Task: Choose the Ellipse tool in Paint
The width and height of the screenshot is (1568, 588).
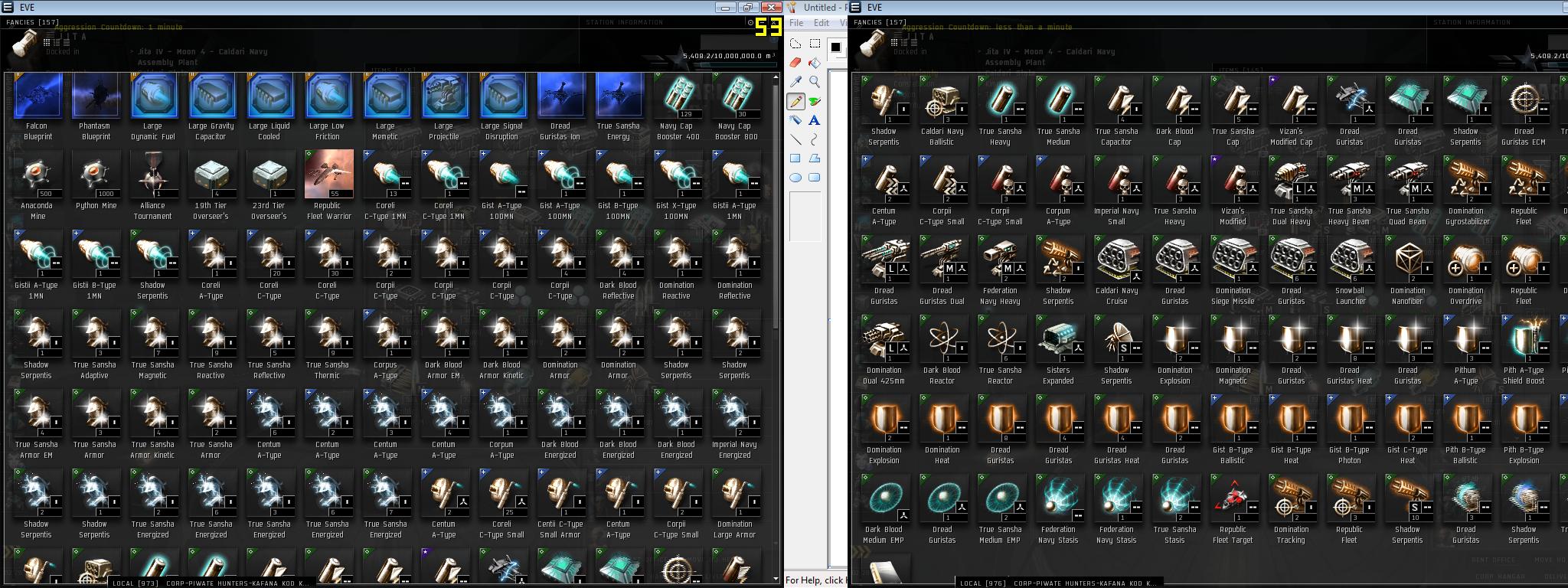Action: coord(795,178)
